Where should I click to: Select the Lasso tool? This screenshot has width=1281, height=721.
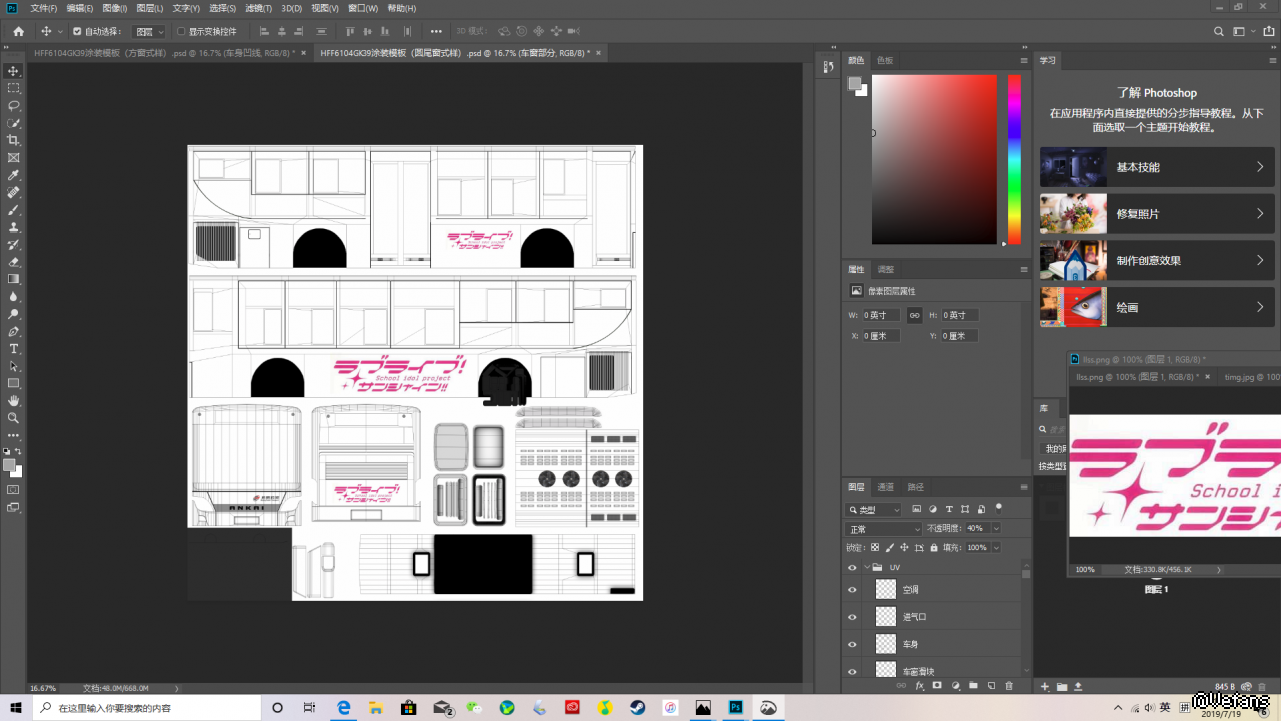click(x=14, y=105)
